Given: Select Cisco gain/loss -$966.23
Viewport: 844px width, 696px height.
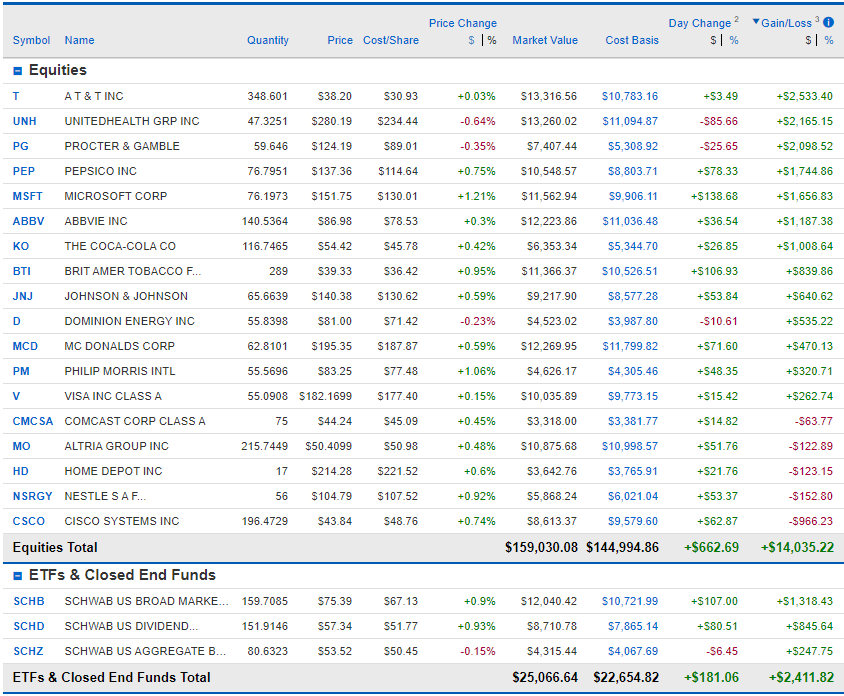Looking at the screenshot, I should [811, 522].
